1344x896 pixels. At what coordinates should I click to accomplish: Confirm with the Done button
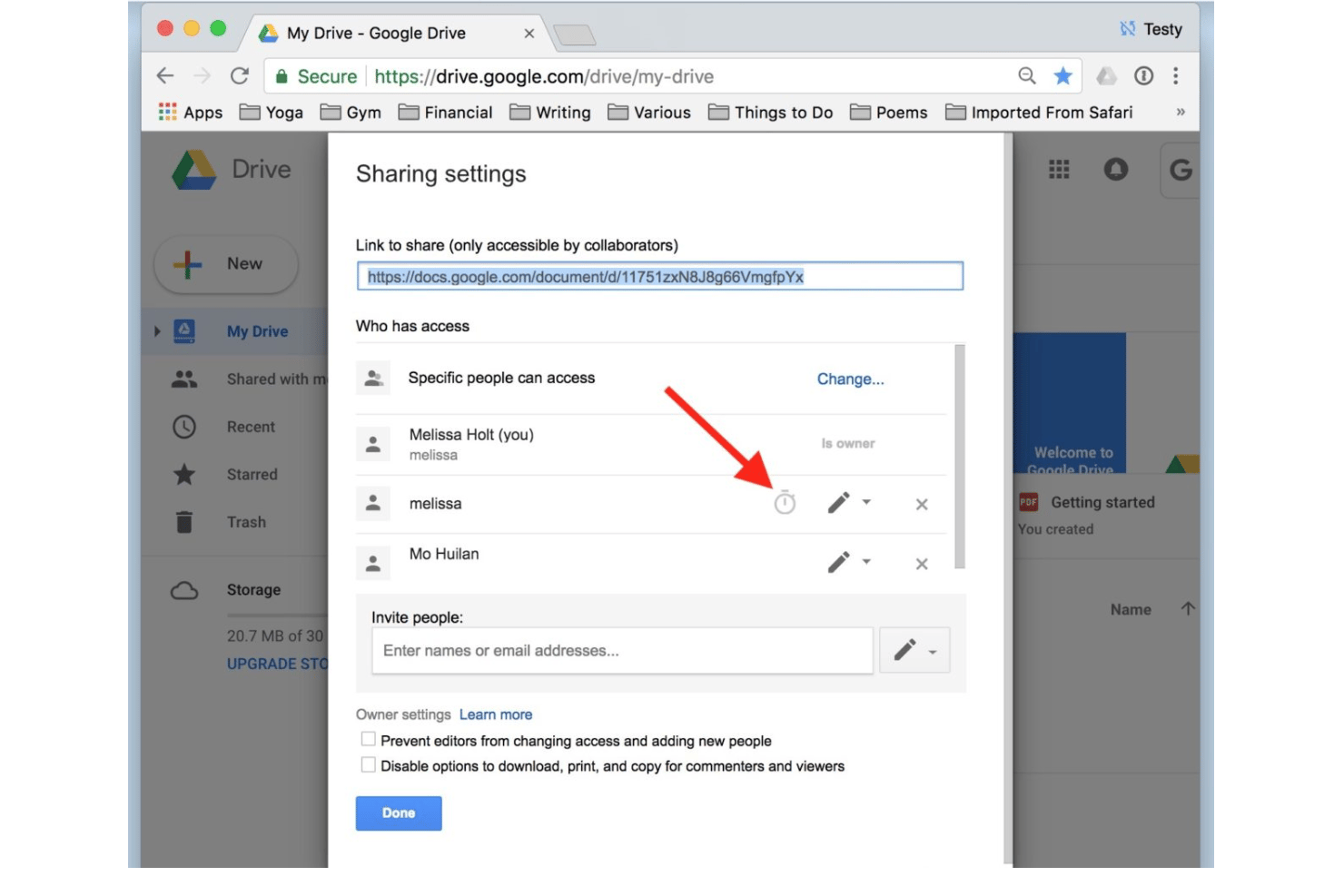coord(399,813)
